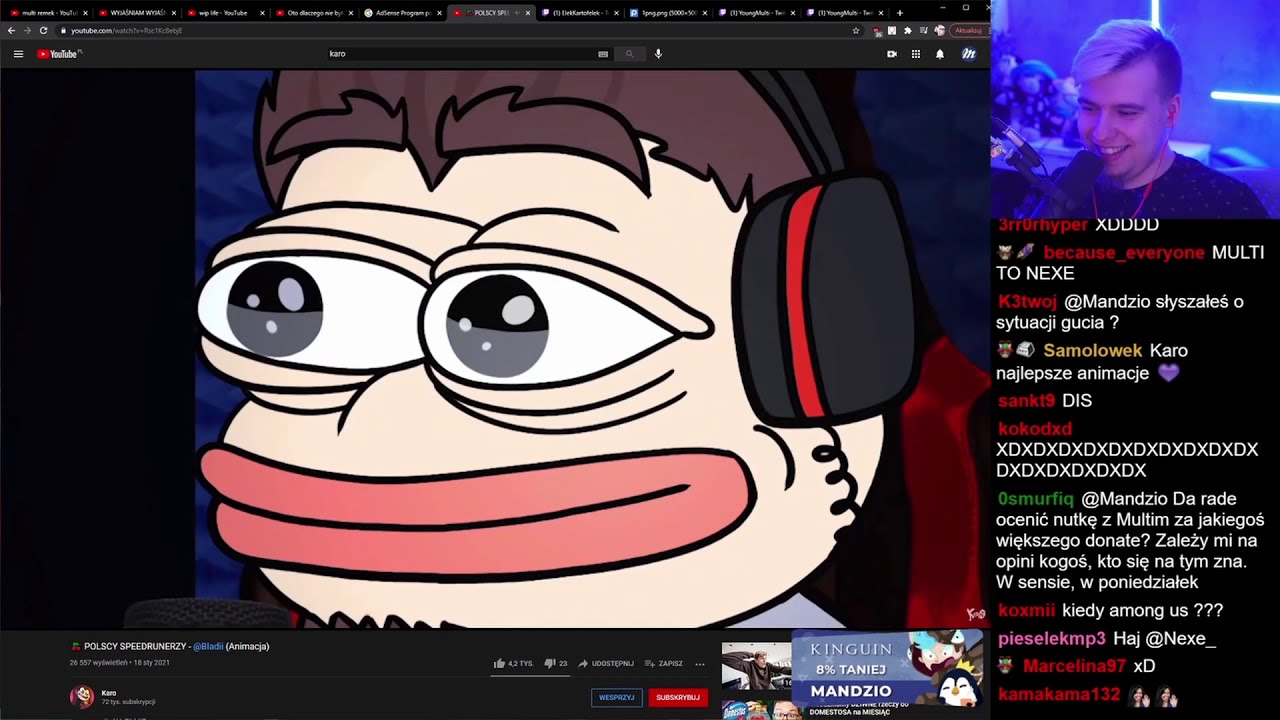The image size is (1280, 720).
Task: Click username sankt9 in chat
Action: pyautogui.click(x=1026, y=401)
